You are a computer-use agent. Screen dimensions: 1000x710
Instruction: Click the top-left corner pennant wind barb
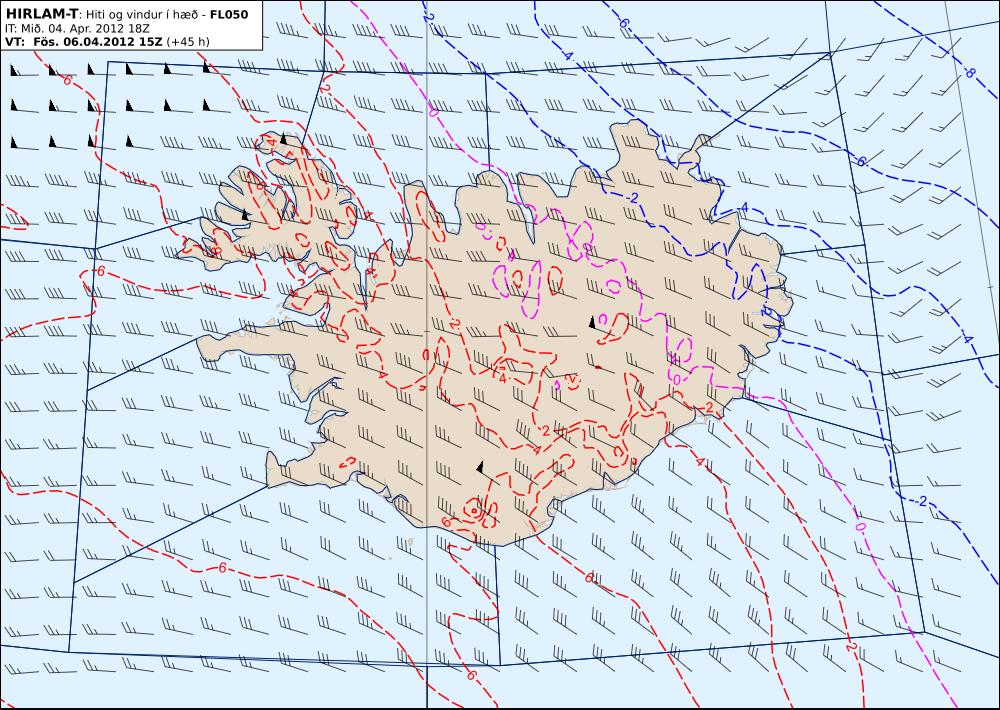click(x=14, y=70)
